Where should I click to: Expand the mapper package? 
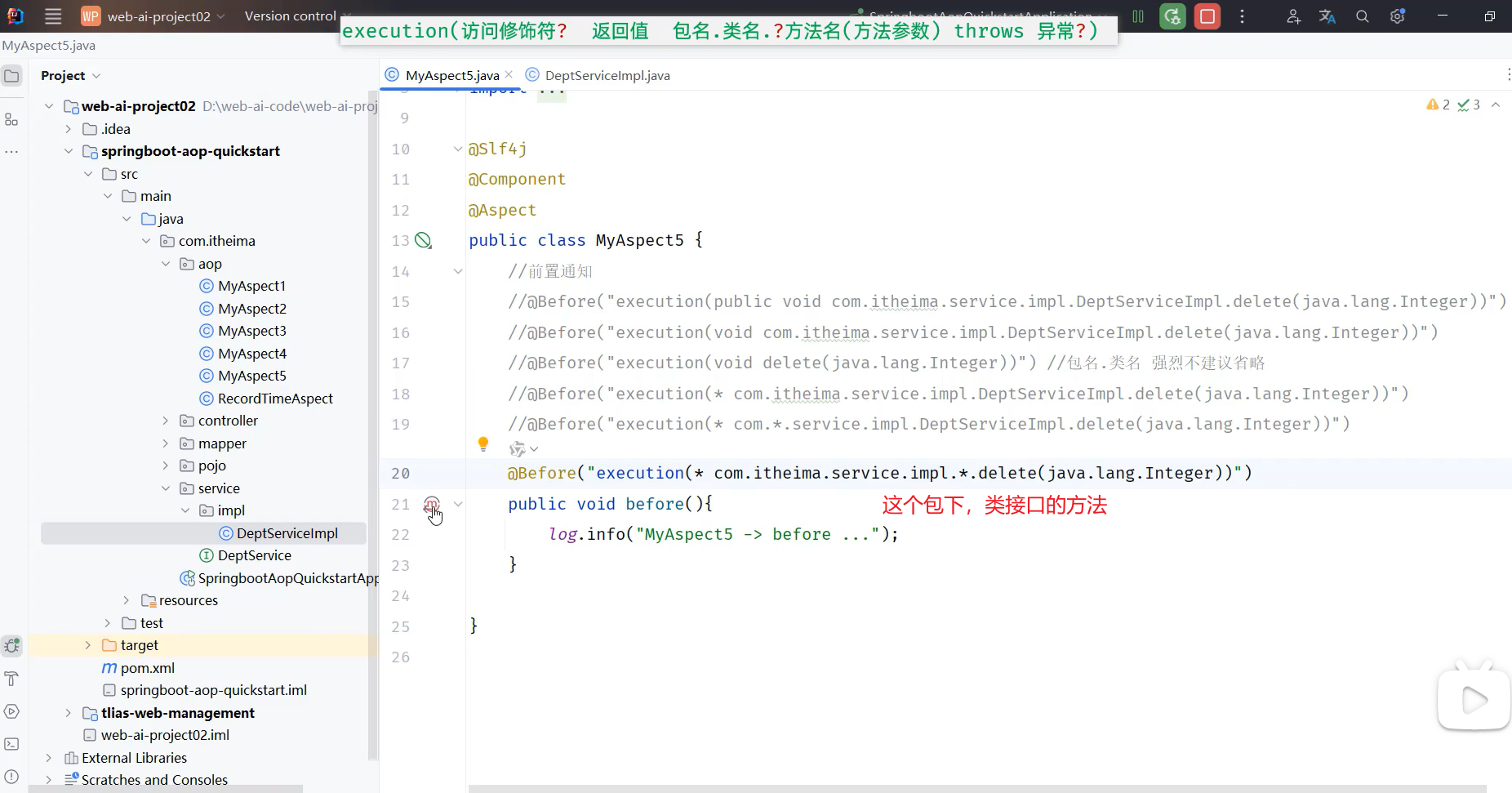(x=166, y=443)
